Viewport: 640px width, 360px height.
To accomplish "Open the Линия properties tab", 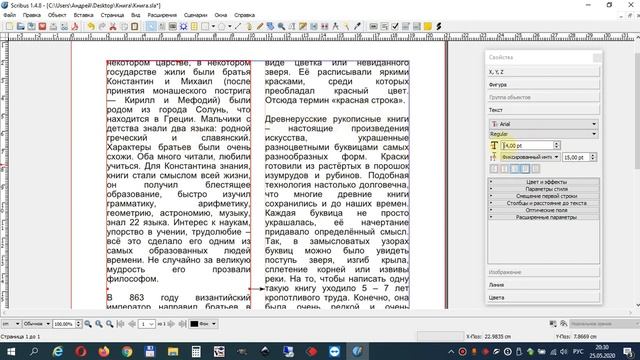I will click(544, 285).
